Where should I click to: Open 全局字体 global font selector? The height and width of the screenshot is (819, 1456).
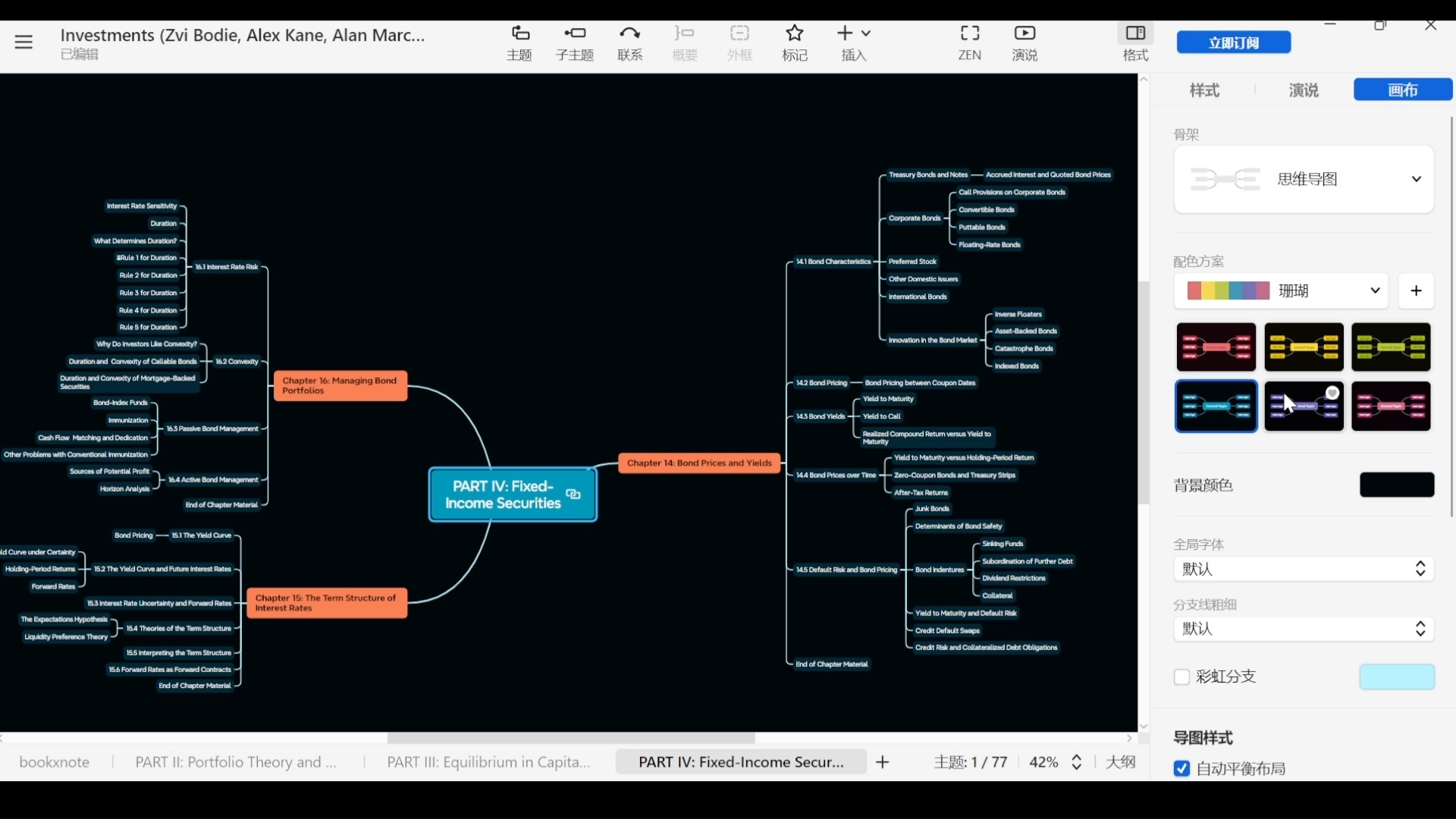pos(1303,569)
